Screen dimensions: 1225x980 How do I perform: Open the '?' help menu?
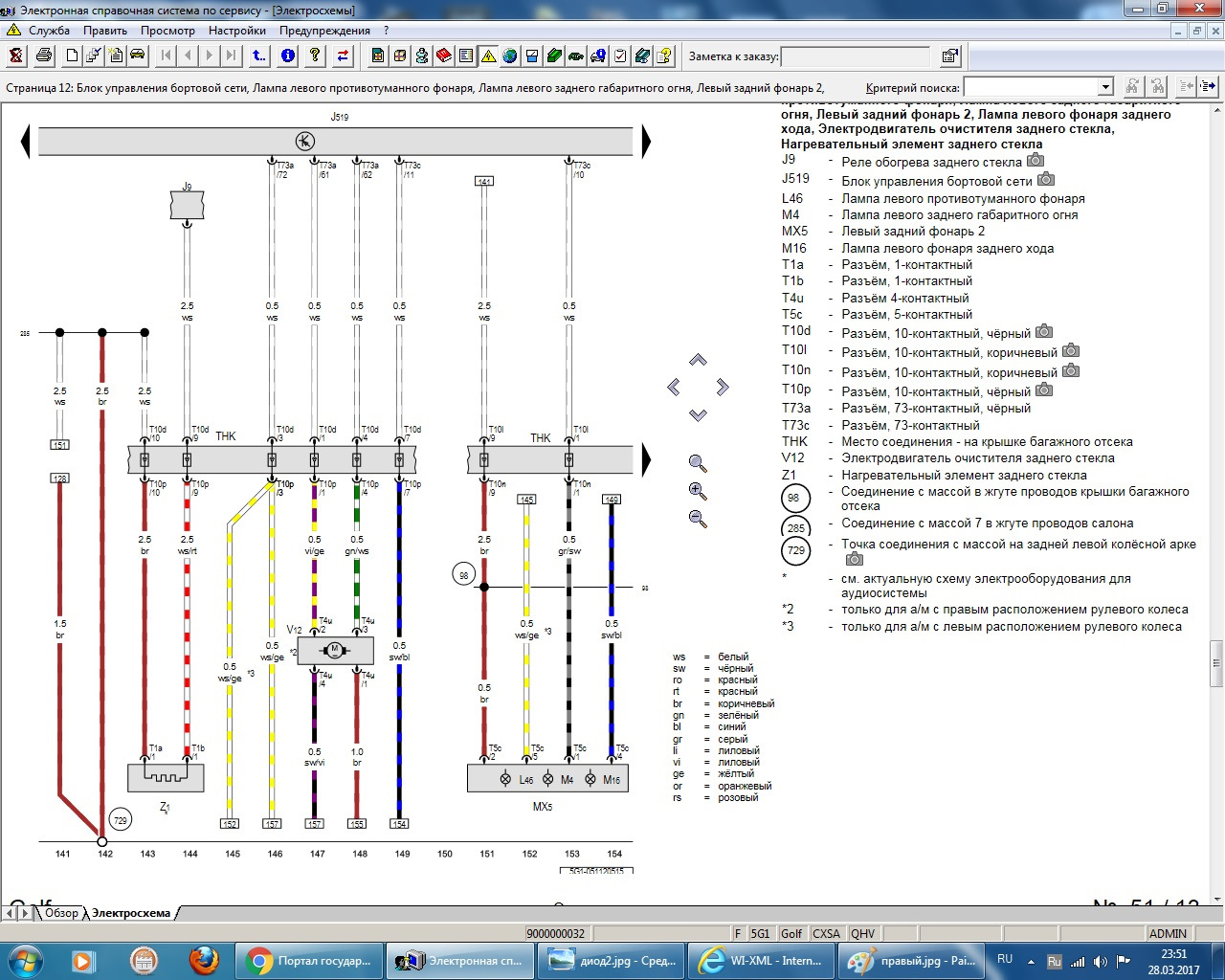(386, 31)
